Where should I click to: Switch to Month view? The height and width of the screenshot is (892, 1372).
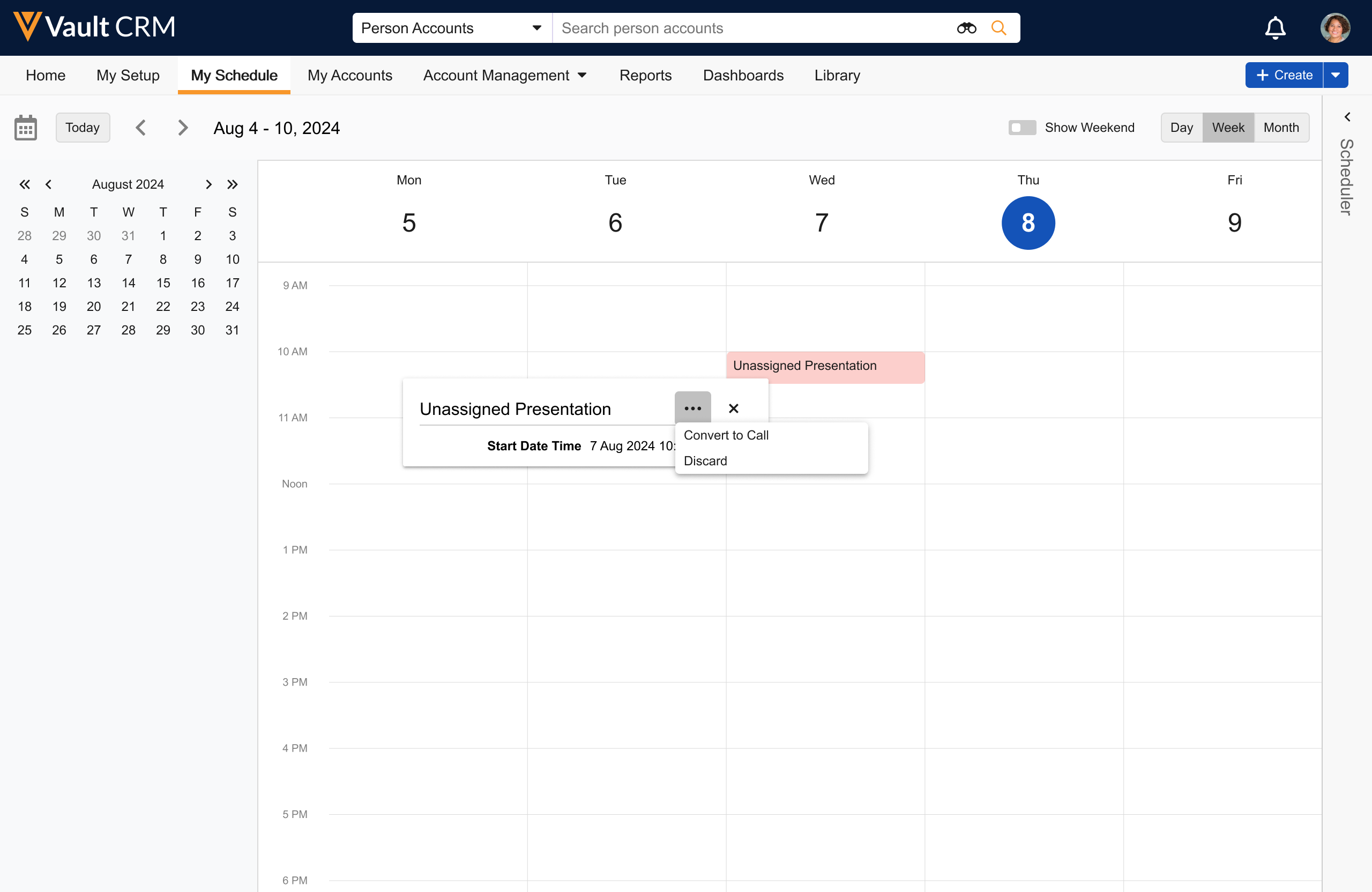click(x=1281, y=128)
